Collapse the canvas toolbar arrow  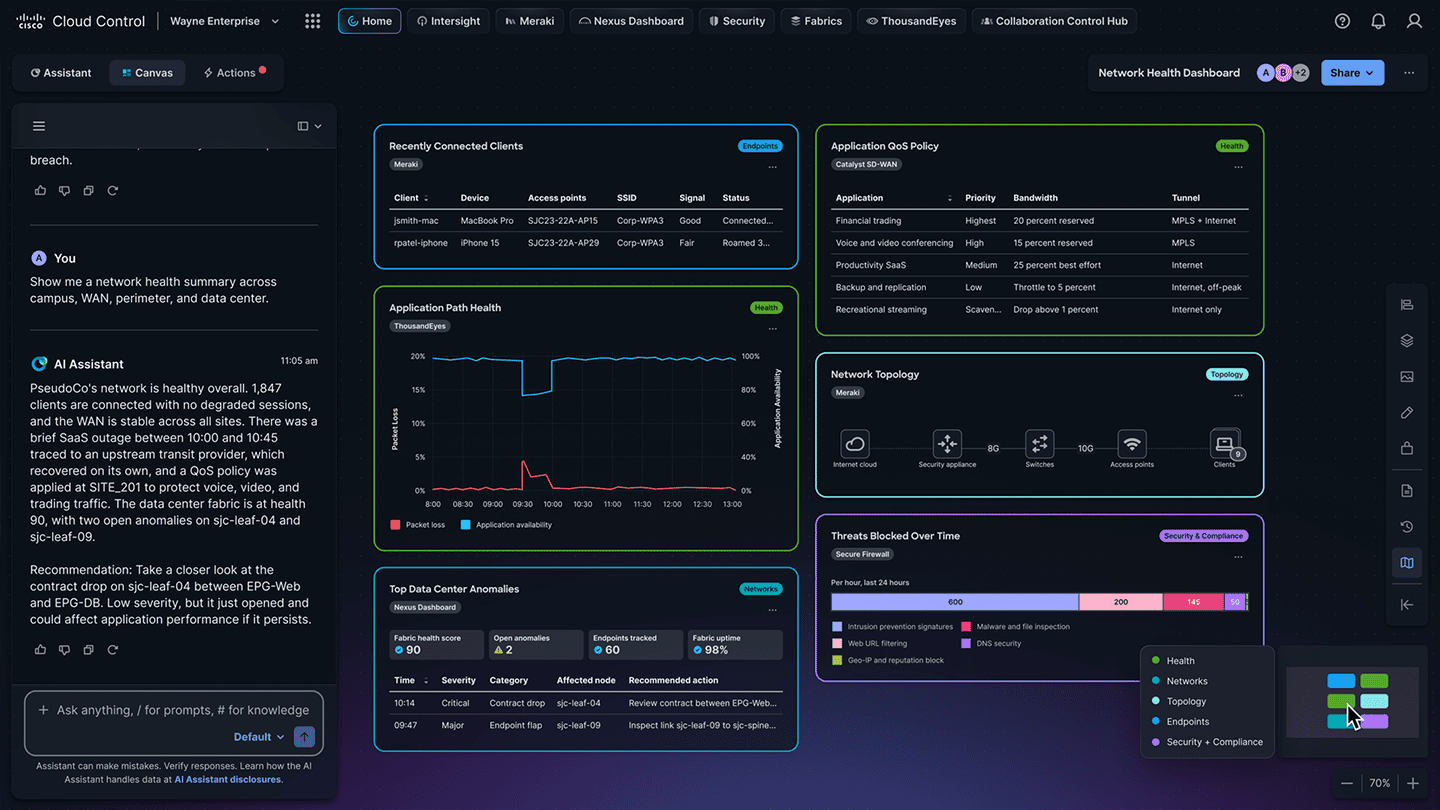(x=1407, y=604)
